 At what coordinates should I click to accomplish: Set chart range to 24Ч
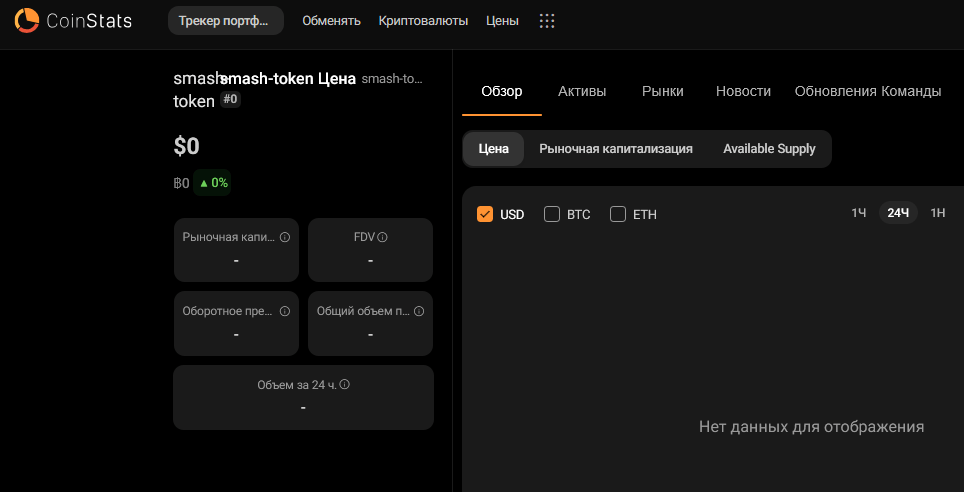(x=898, y=213)
